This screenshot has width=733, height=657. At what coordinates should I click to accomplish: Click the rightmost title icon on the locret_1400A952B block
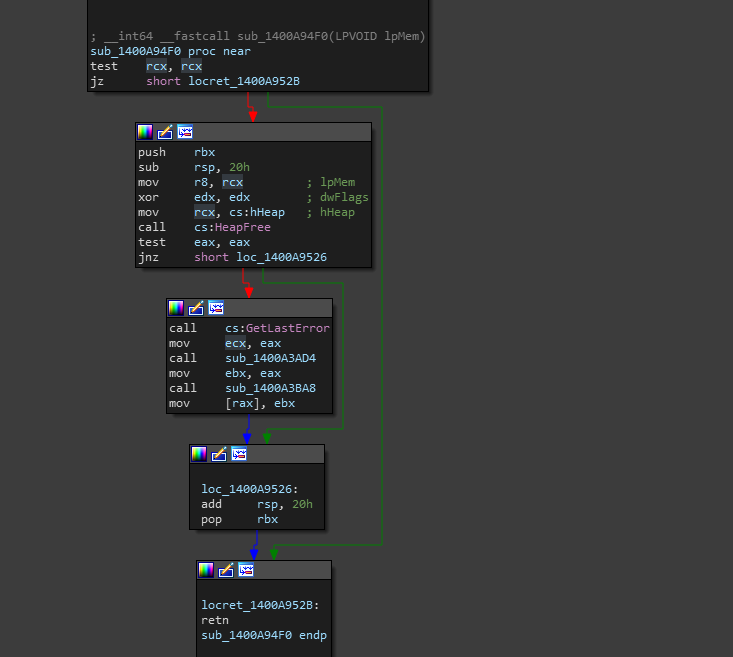point(246,570)
